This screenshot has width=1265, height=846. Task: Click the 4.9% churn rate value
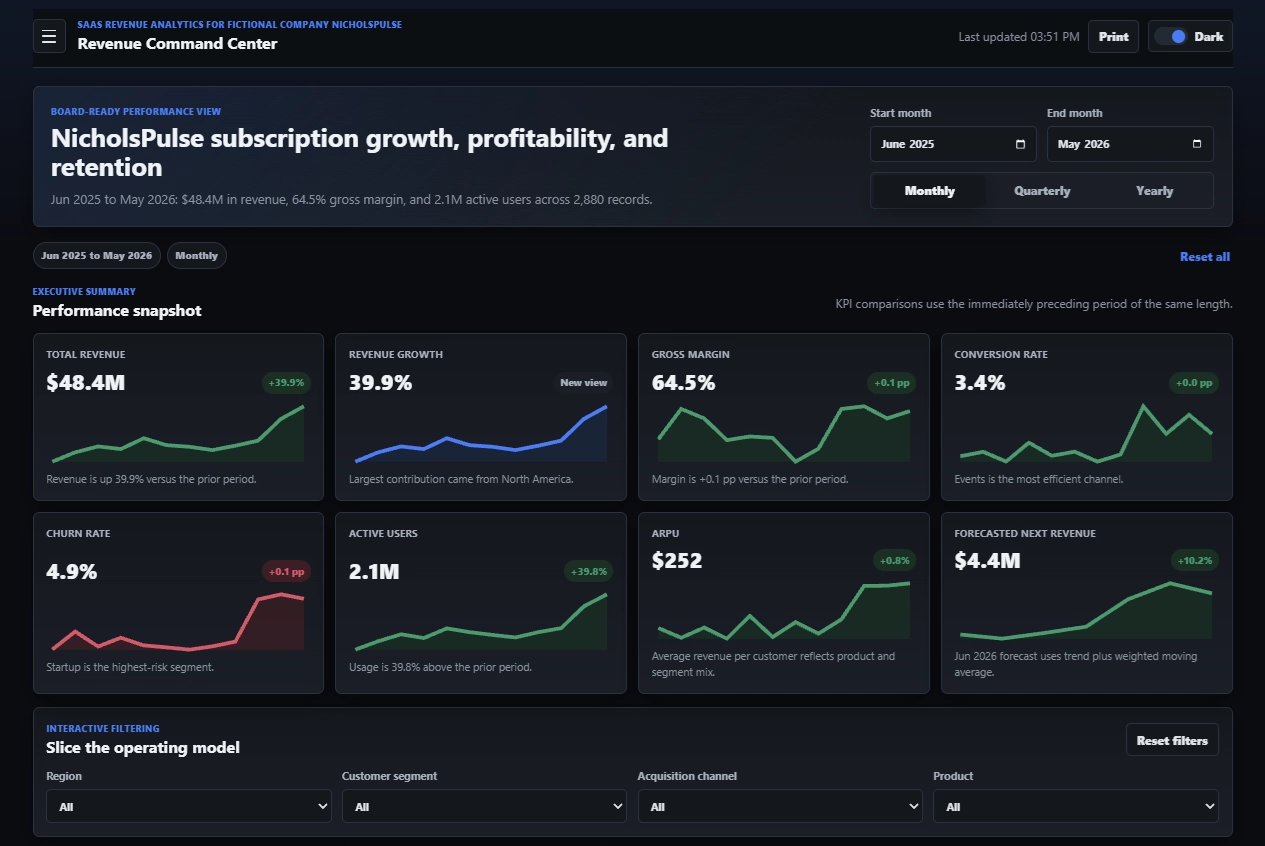(x=72, y=572)
